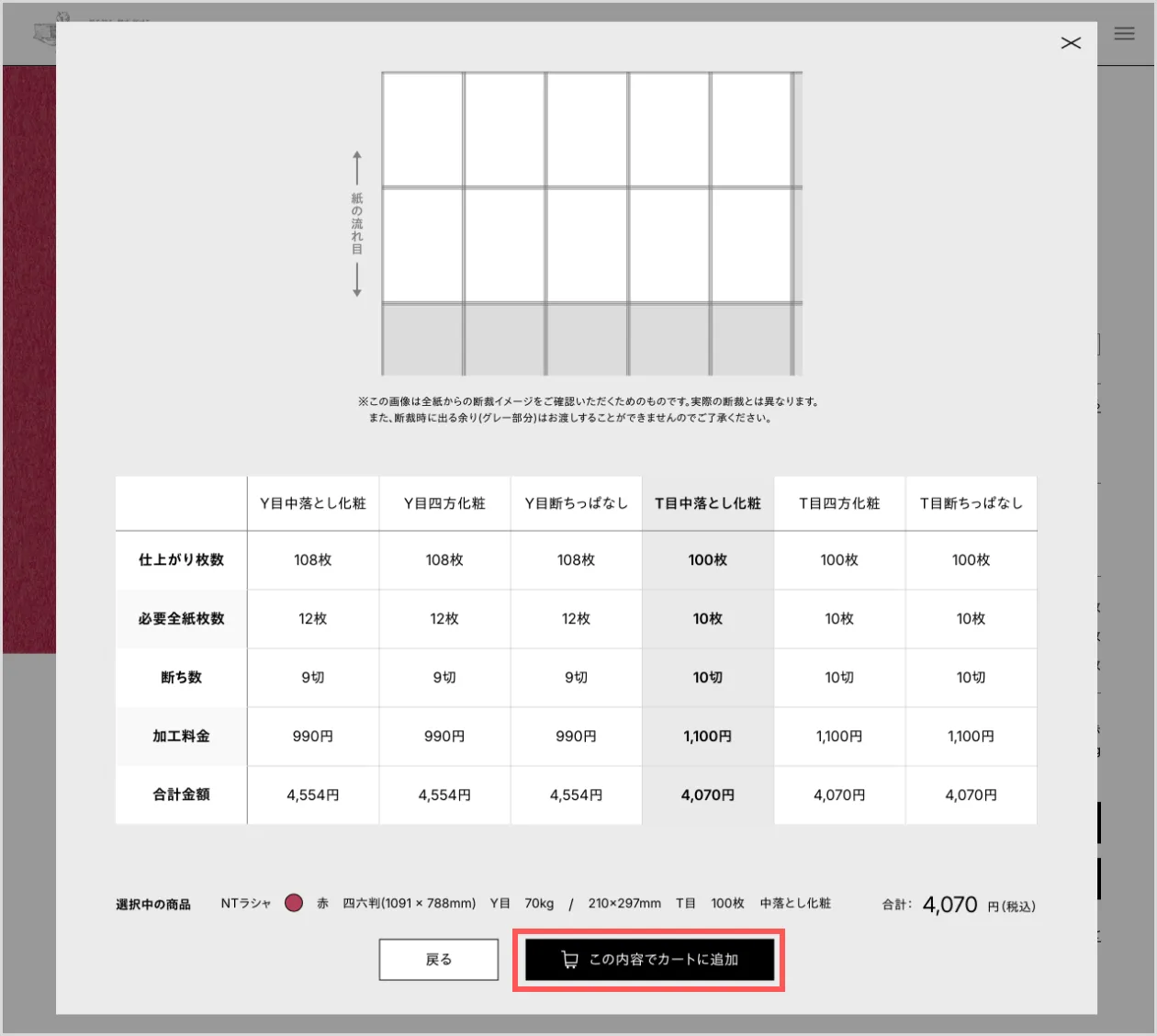Image resolution: width=1157 pixels, height=1036 pixels.
Task: Open the hamburger menu
Action: 1124,34
